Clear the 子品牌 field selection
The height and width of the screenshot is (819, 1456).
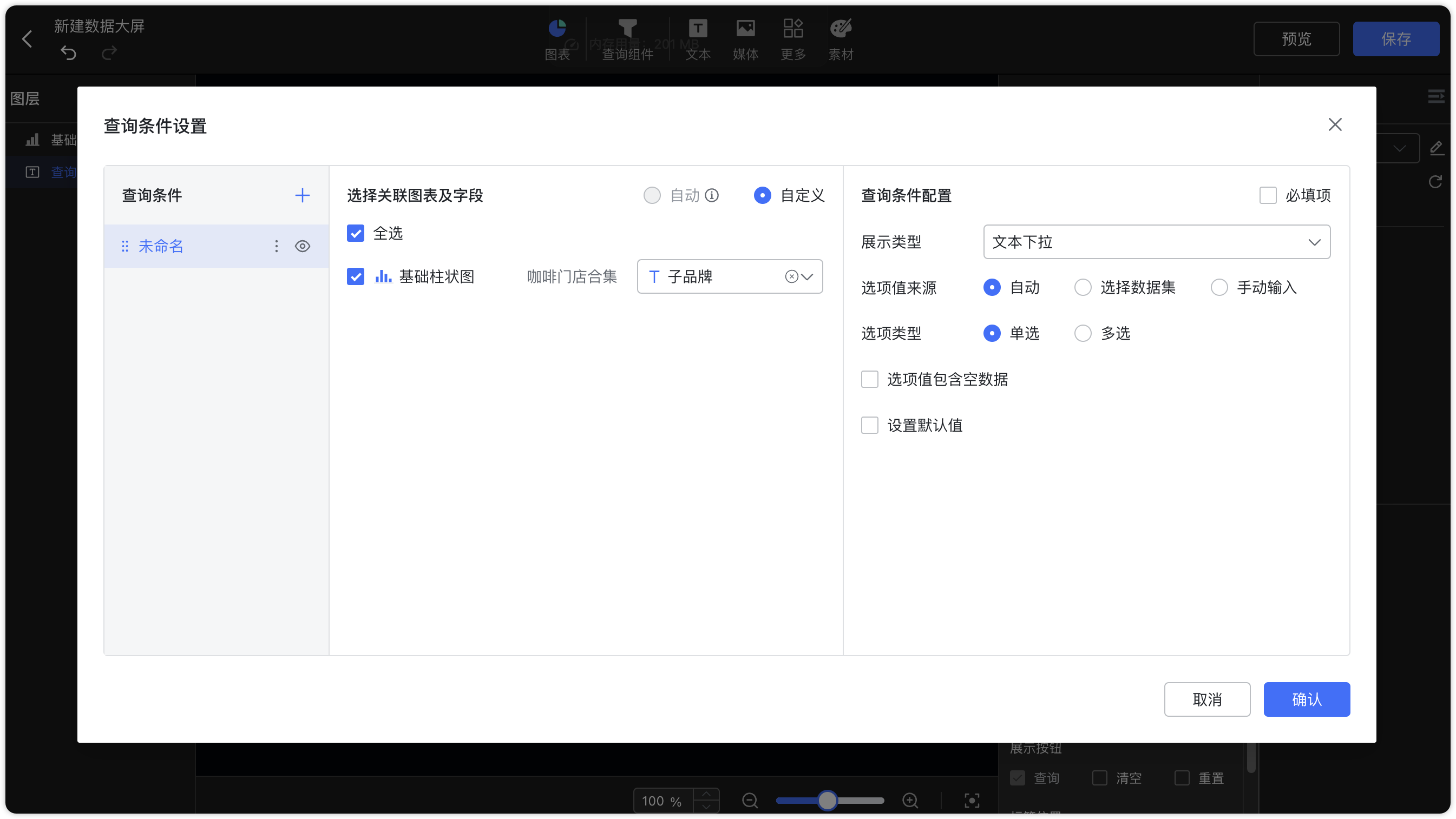[x=791, y=276]
